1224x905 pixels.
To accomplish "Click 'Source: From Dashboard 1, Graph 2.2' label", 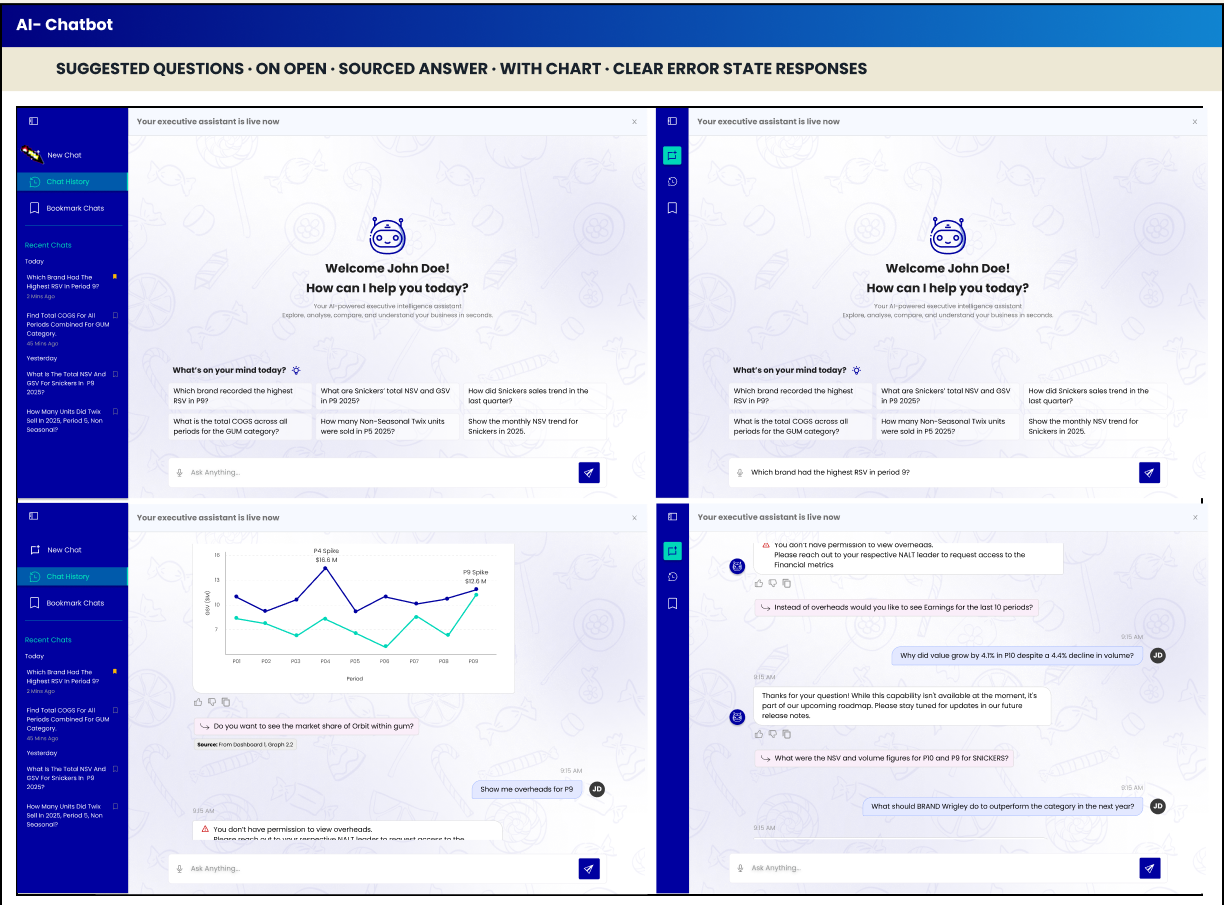I will coord(245,744).
